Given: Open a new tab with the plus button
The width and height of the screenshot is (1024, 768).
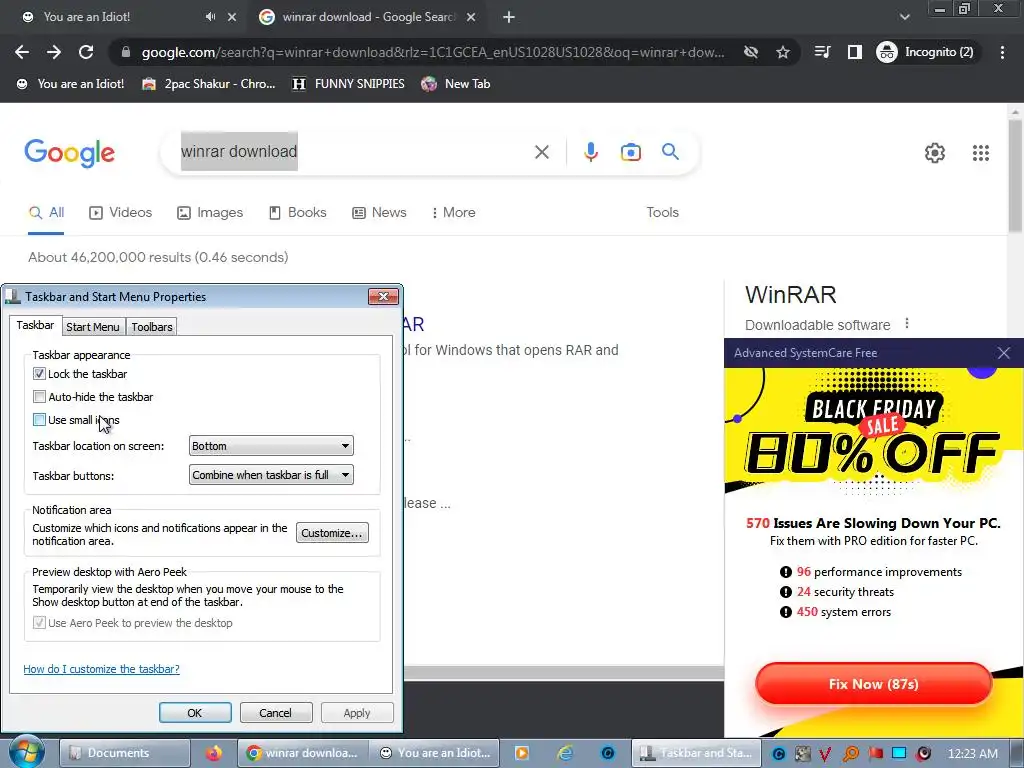Looking at the screenshot, I should pyautogui.click(x=509, y=17).
